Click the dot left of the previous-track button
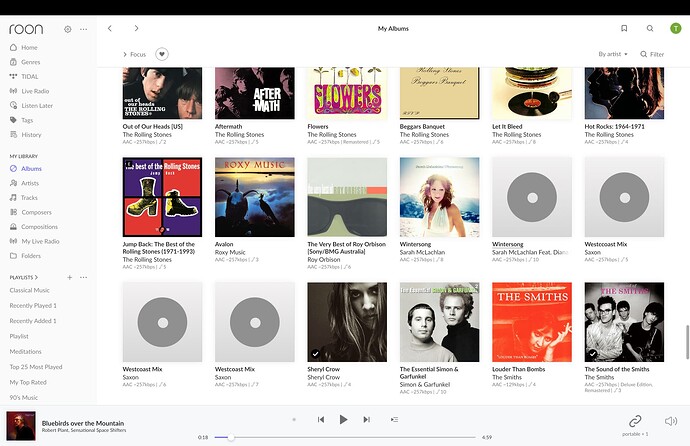The height and width of the screenshot is (446, 690). 294,420
